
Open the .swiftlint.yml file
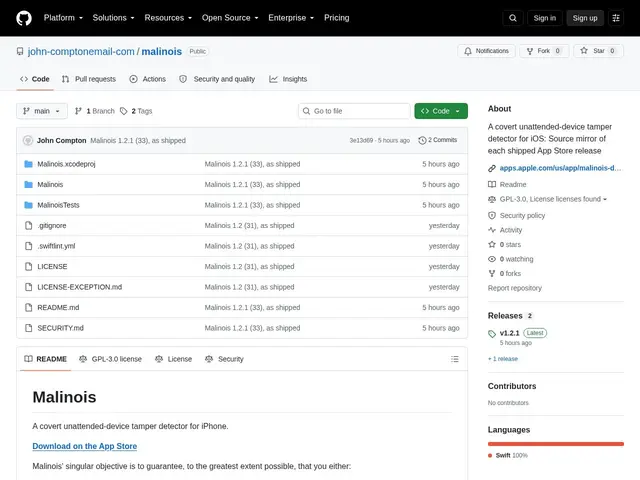click(56, 246)
